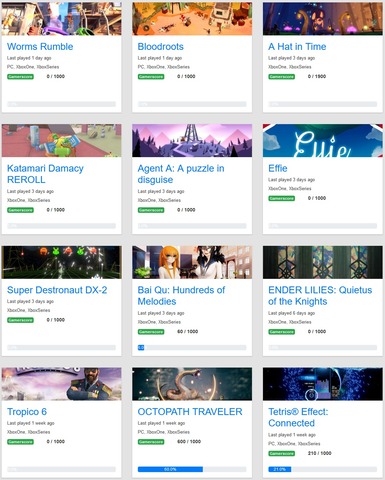Open Katamari Damacy REROLL title link

(45, 174)
